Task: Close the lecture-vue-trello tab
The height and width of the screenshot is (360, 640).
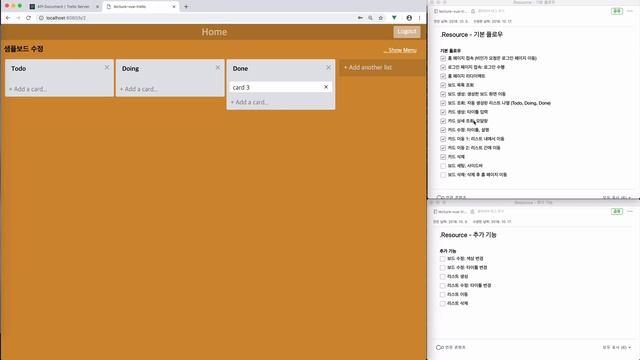Action: [174, 7]
